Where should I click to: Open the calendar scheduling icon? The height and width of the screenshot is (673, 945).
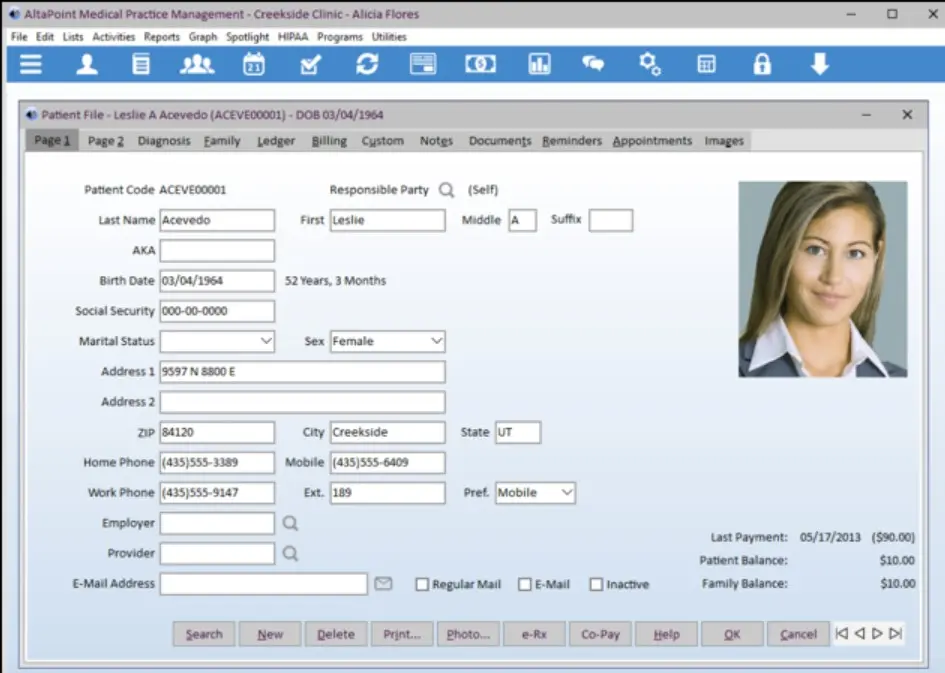click(x=253, y=63)
